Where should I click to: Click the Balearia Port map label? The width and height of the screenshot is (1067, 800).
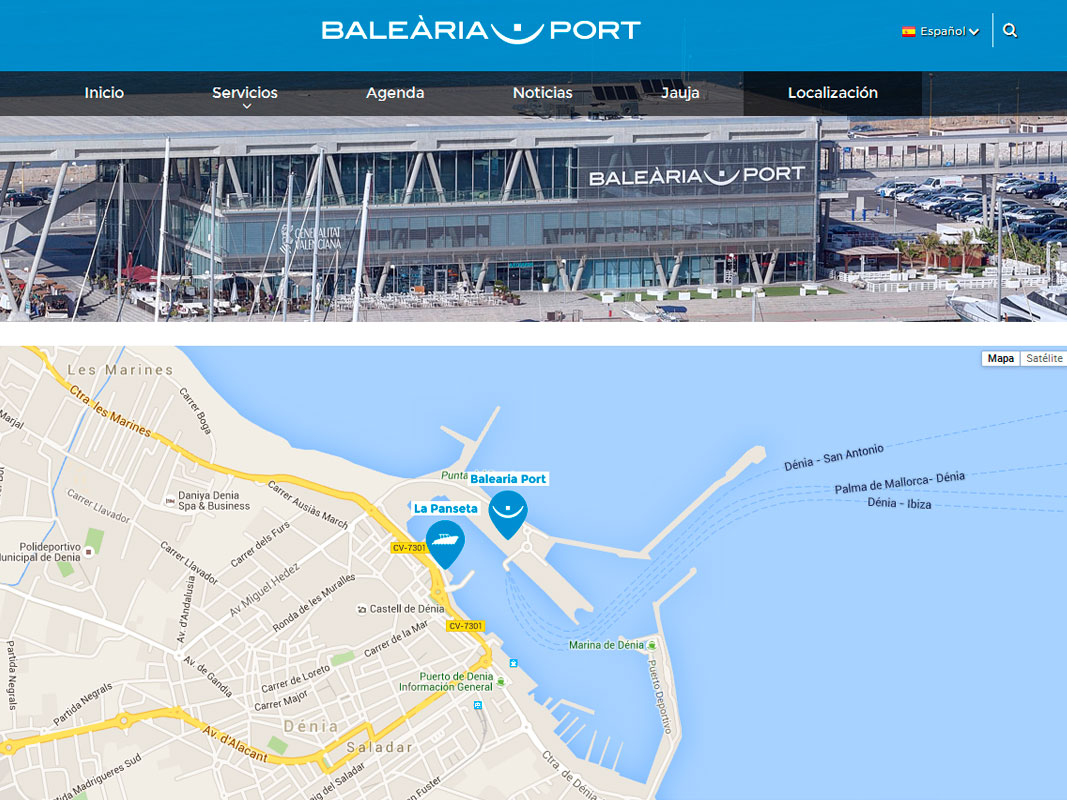pos(508,479)
